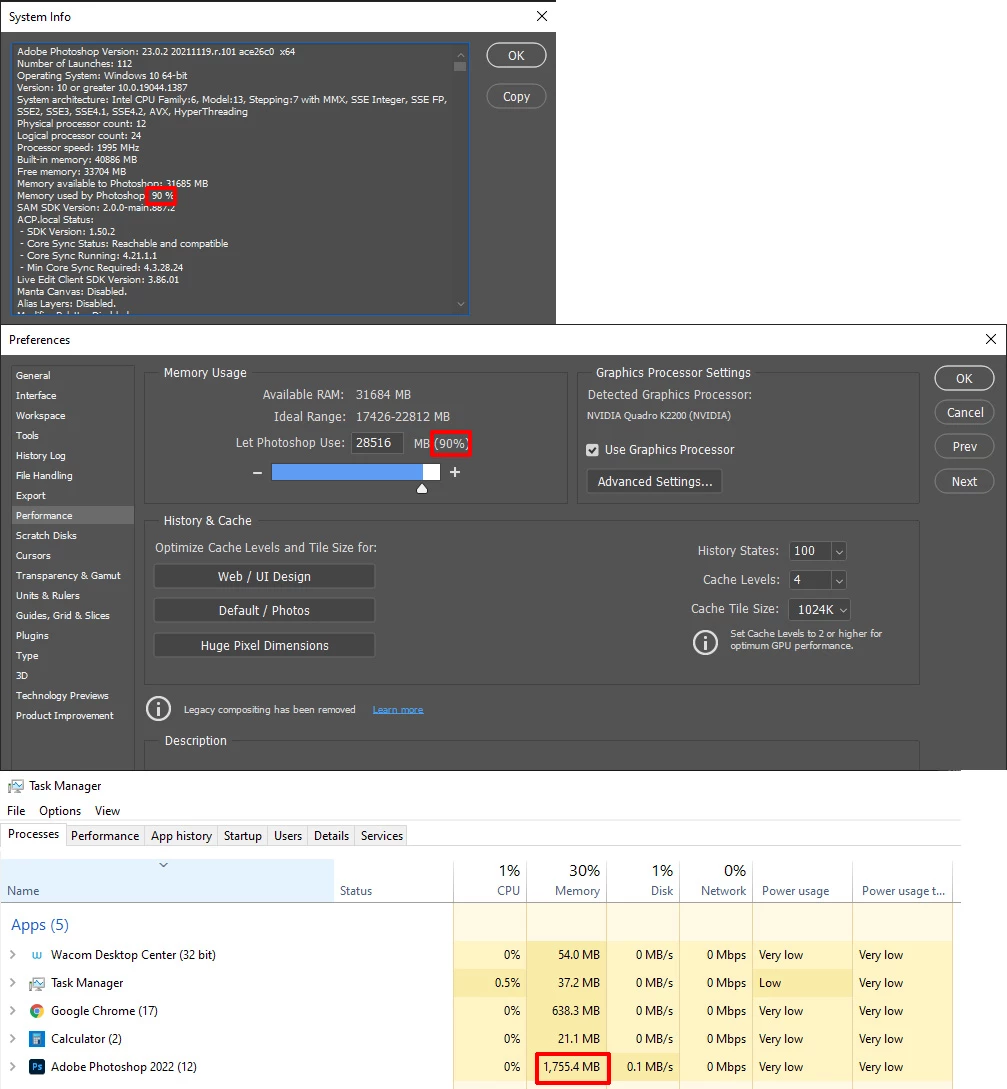Toggle the Use Graphics Processor checkbox
The height and width of the screenshot is (1089, 1007).
click(x=592, y=450)
